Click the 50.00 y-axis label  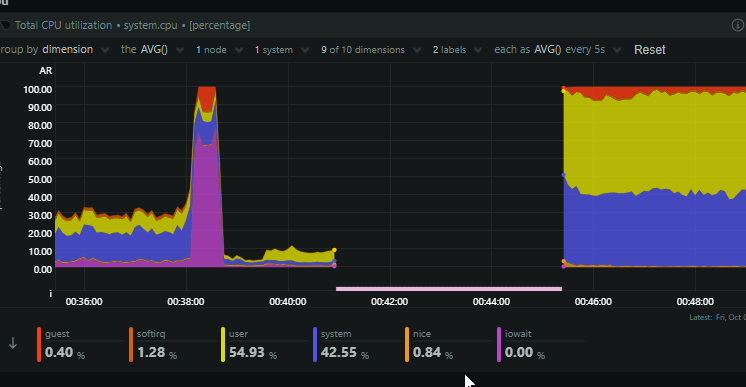tap(39, 179)
